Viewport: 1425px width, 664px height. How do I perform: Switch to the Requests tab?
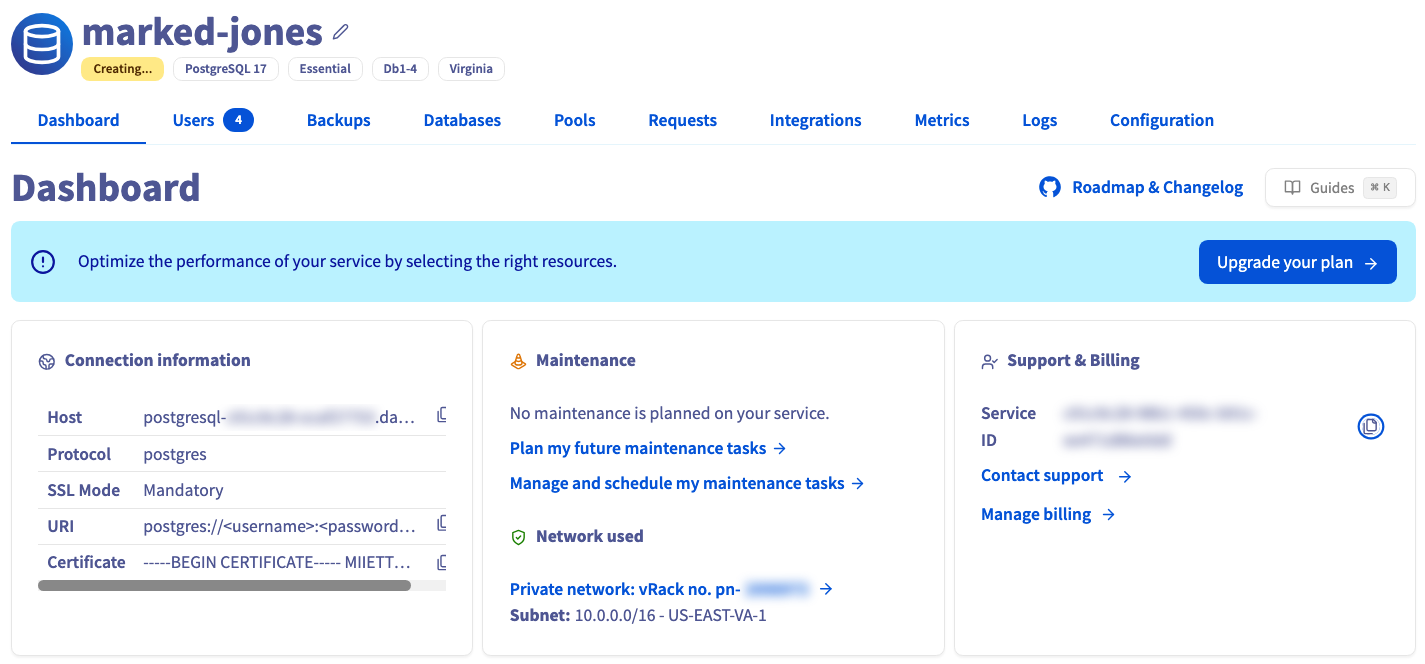[683, 120]
